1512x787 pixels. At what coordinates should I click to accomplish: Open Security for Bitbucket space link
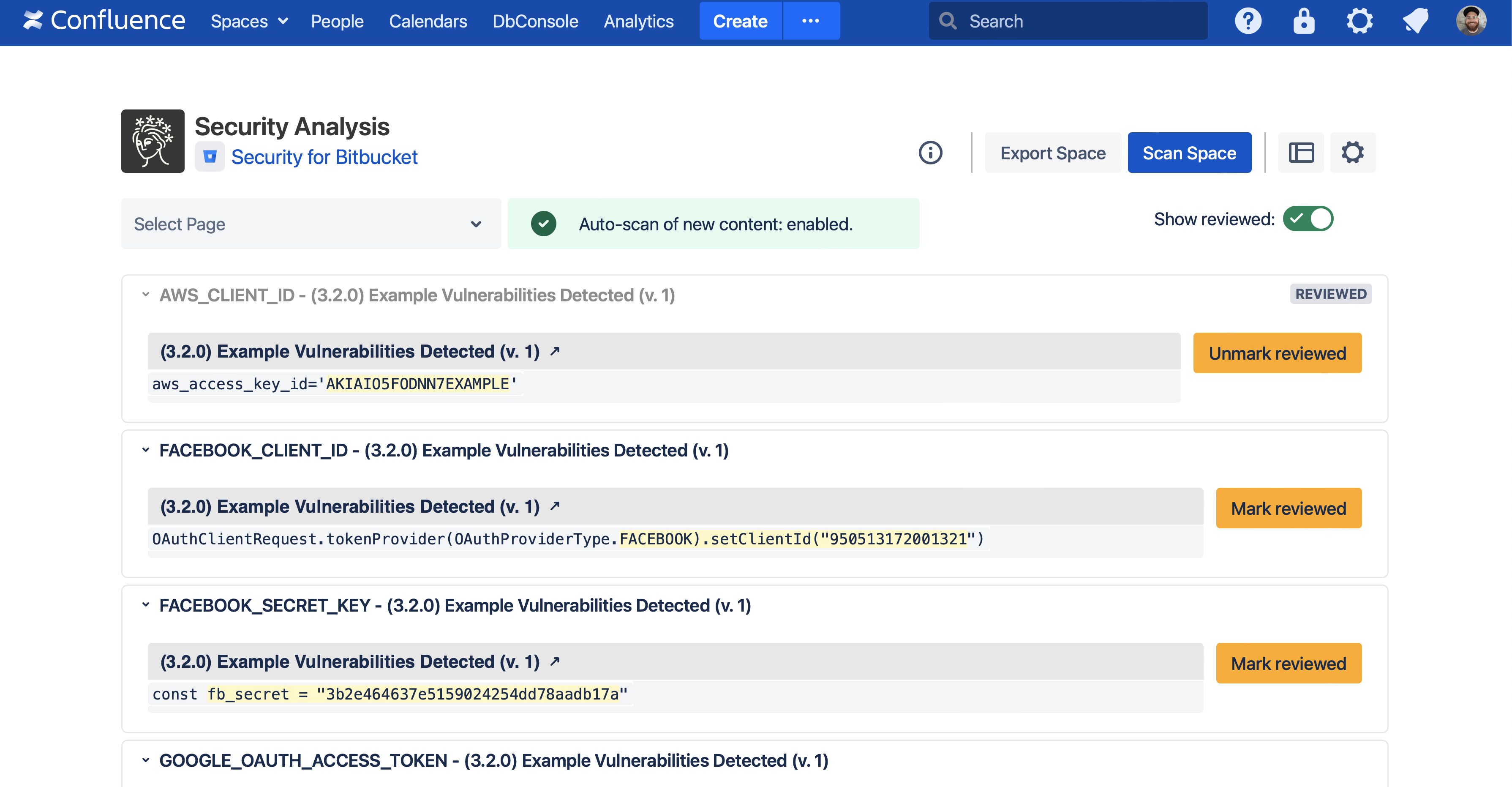coord(324,157)
